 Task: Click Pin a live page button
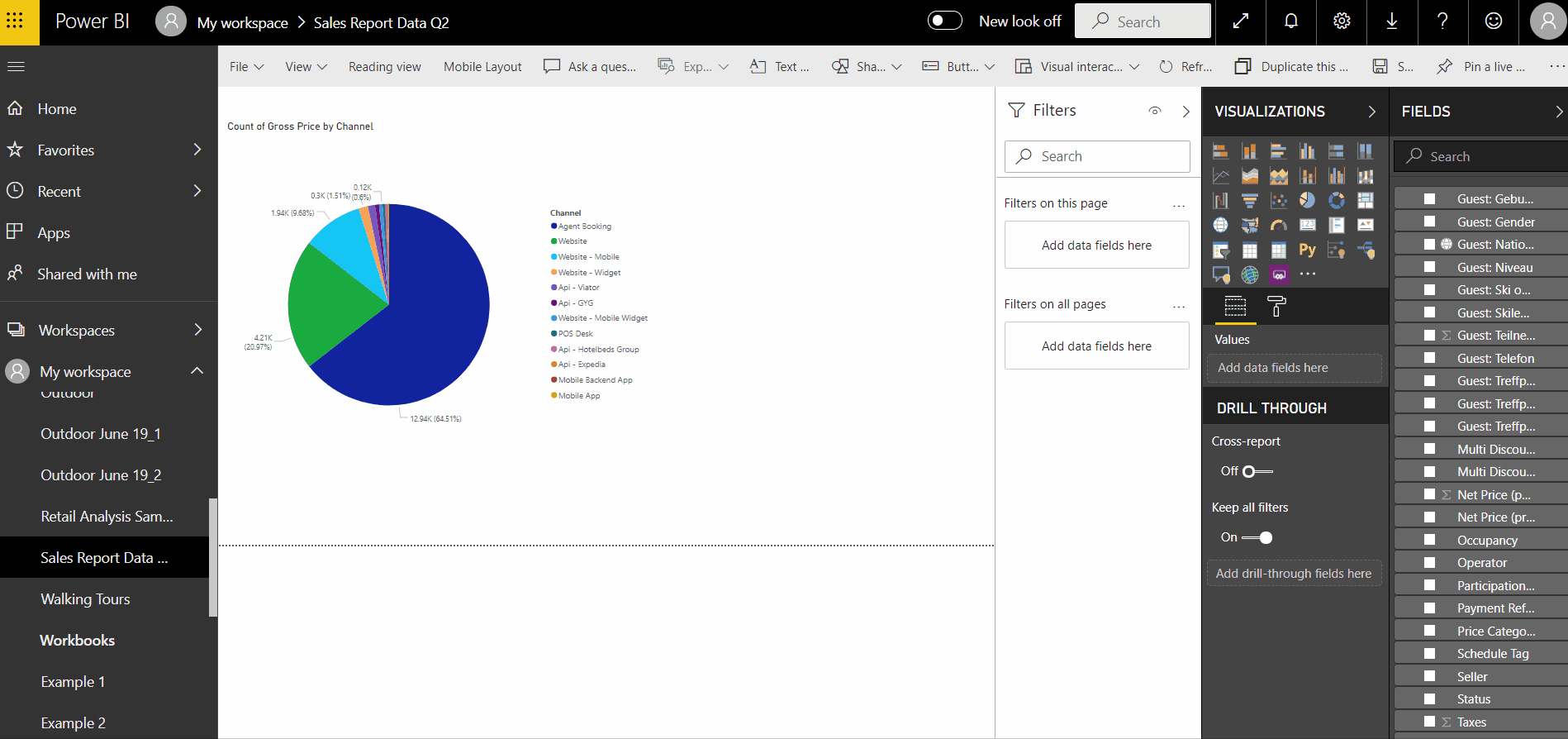(1481, 66)
